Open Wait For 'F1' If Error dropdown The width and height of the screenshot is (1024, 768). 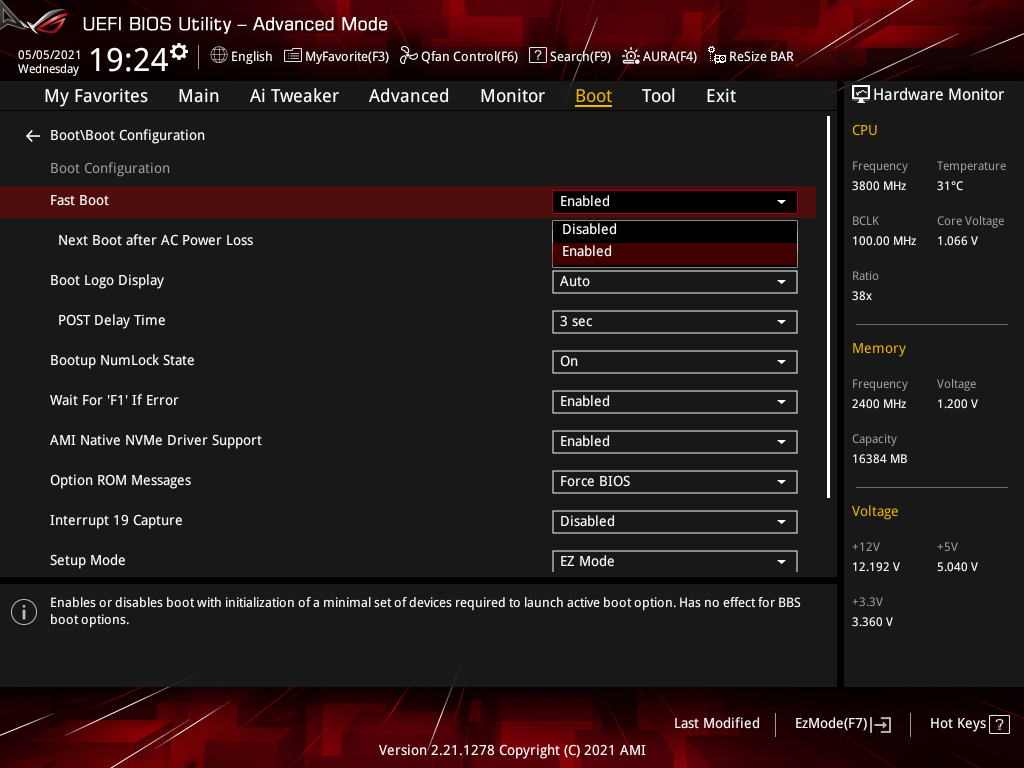click(x=675, y=402)
